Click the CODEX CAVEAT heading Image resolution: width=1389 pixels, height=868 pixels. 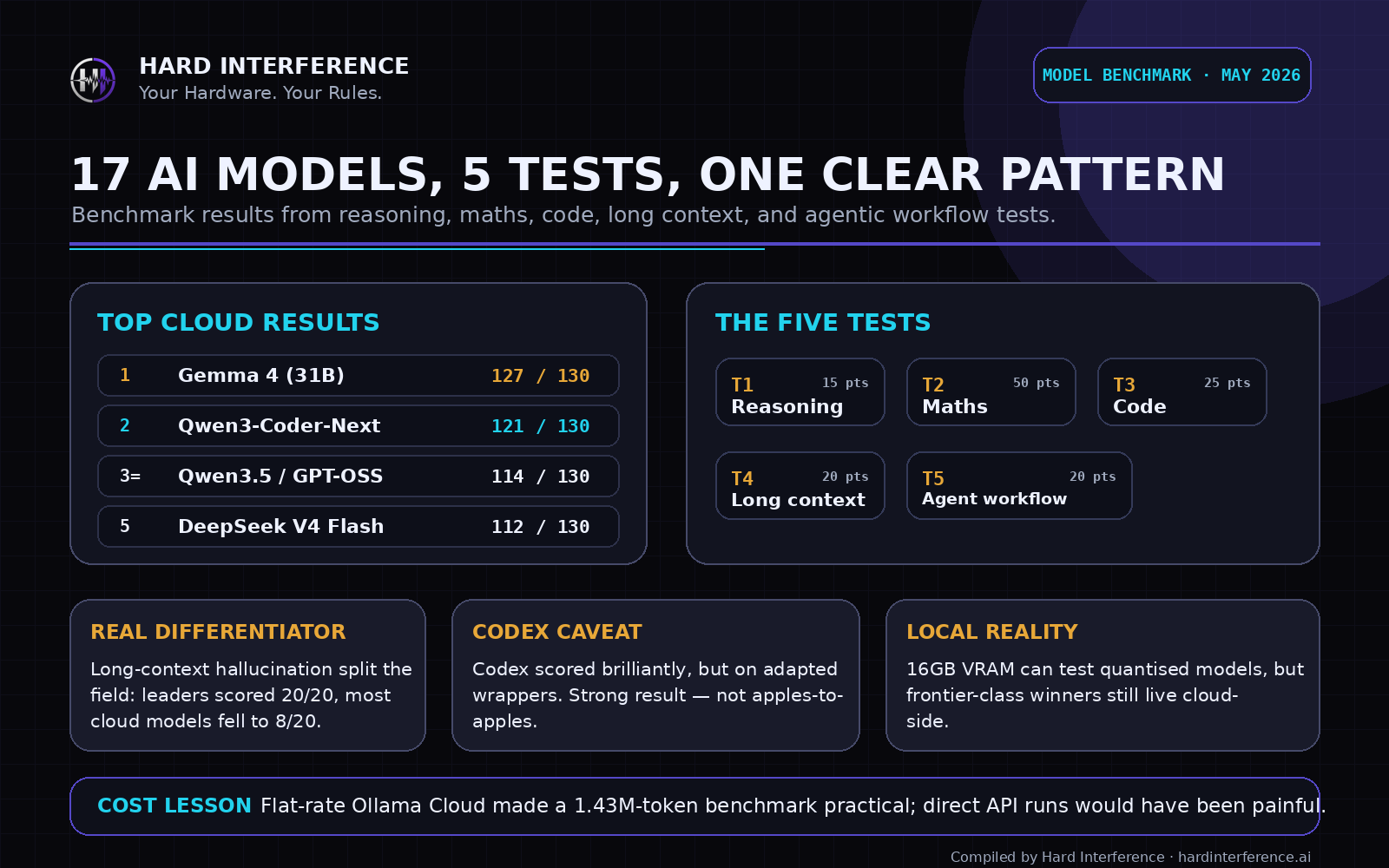pos(557,632)
